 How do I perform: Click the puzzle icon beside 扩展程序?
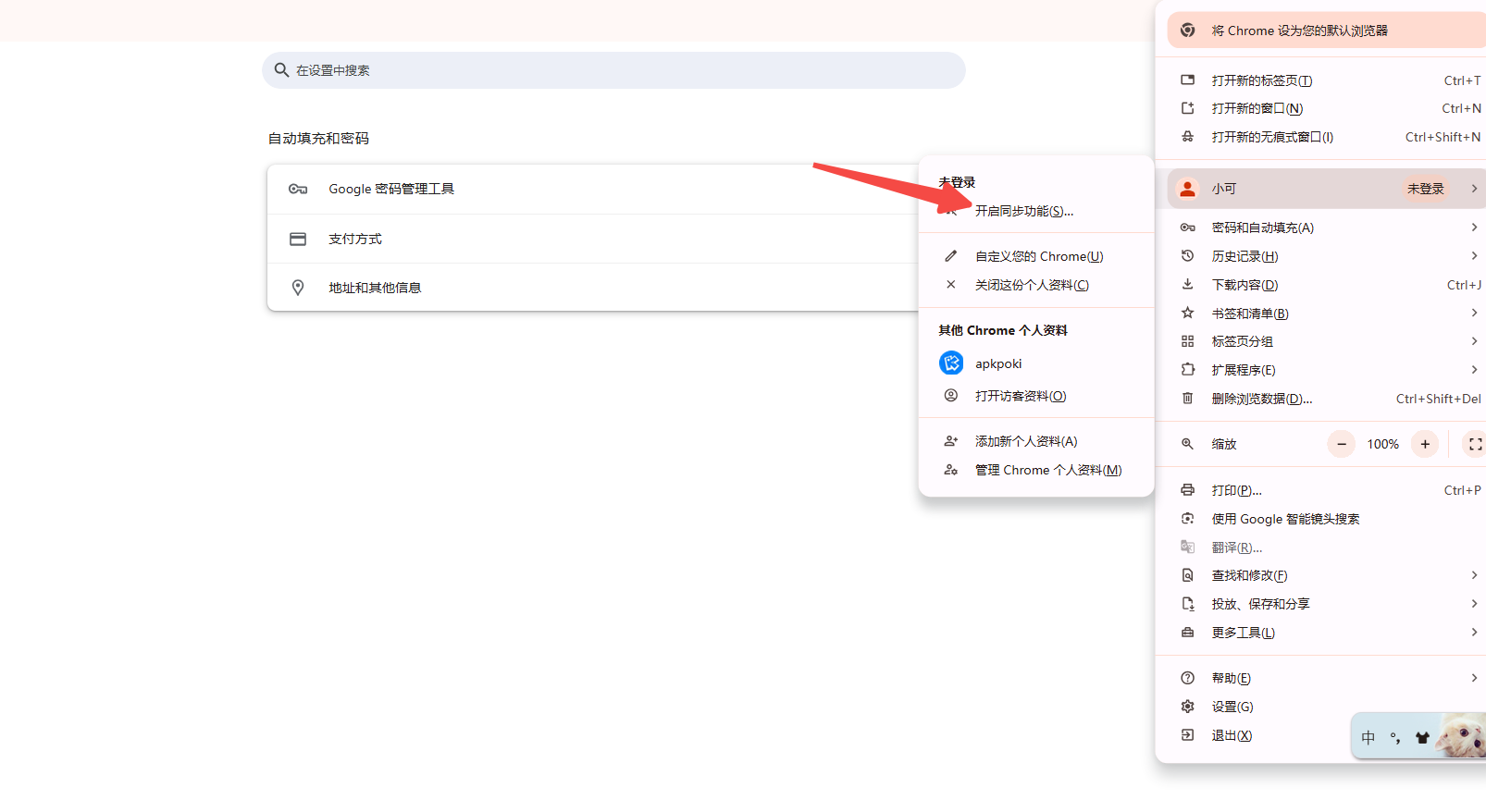coord(1188,370)
